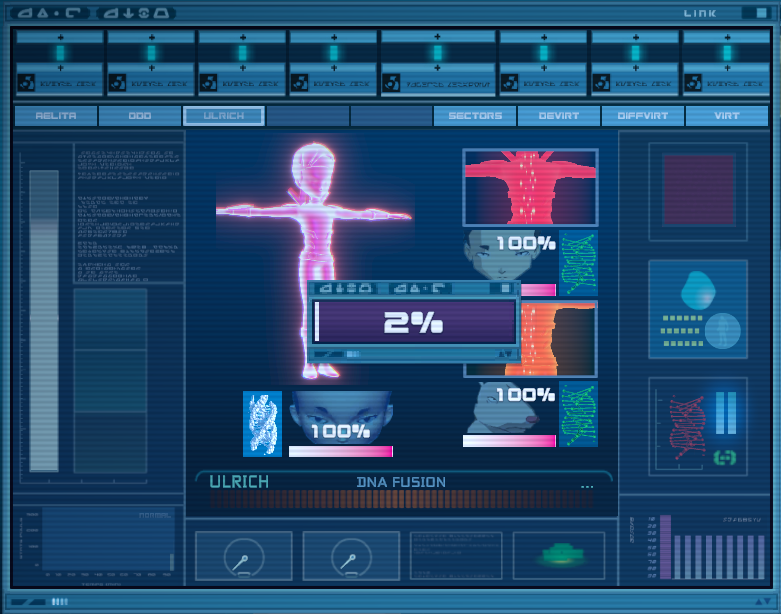Open the green DNA helix next to the dog portrait

pyautogui.click(x=578, y=414)
